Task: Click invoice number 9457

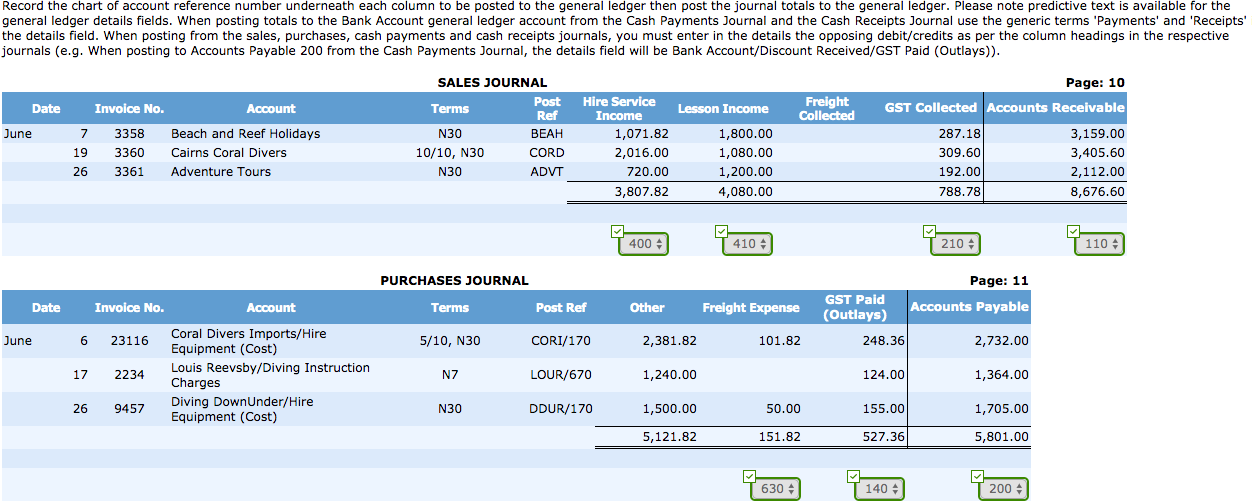Action: click(129, 409)
